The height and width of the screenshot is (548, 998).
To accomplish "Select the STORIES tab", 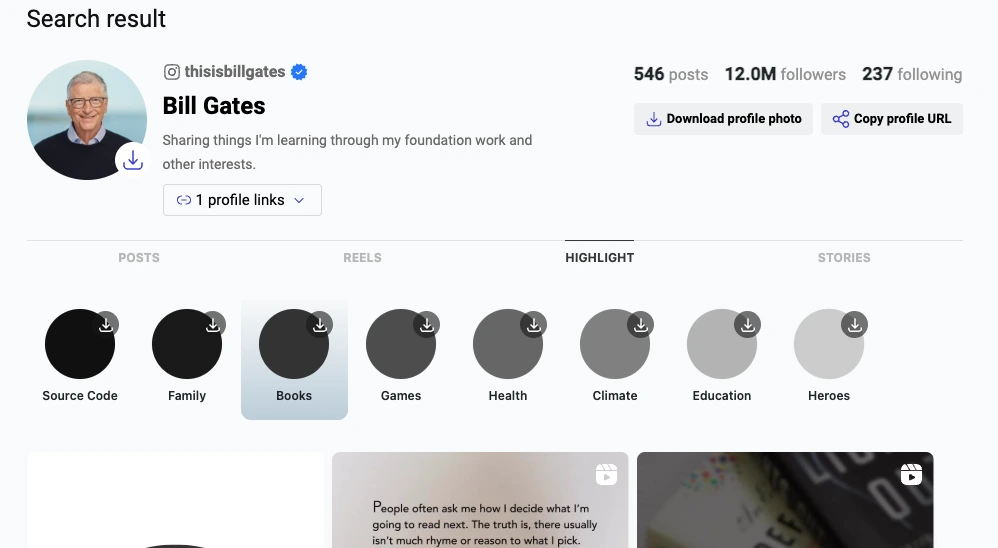I will point(844,257).
